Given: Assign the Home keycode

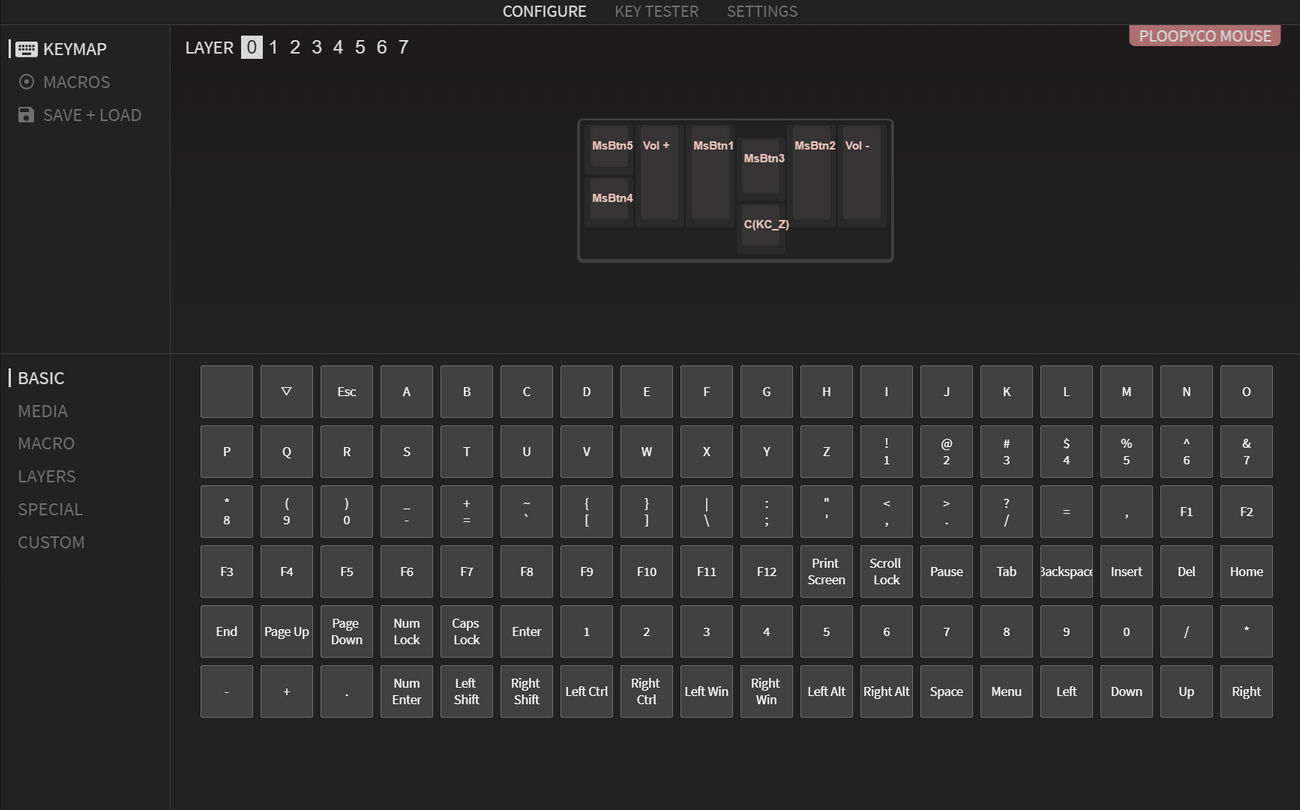Looking at the screenshot, I should tap(1246, 571).
